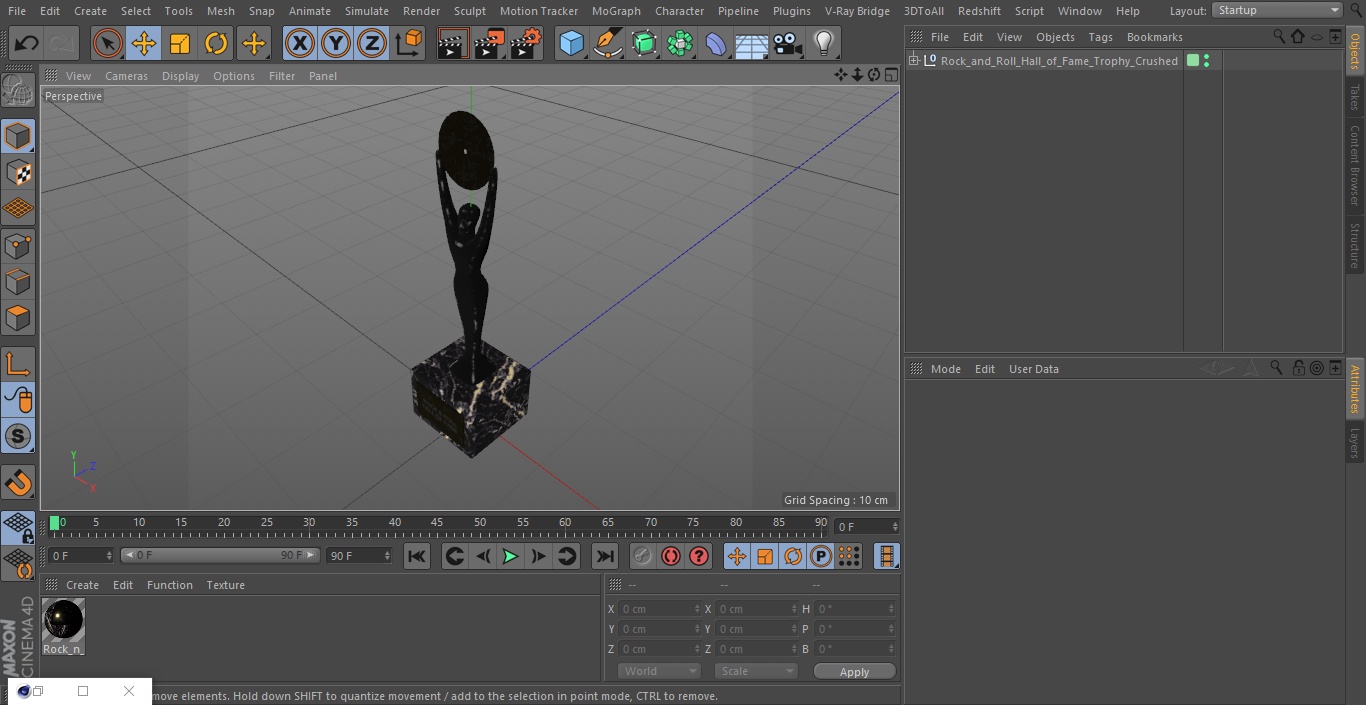Image resolution: width=1366 pixels, height=705 pixels.
Task: Go to end of animation
Action: 605,556
